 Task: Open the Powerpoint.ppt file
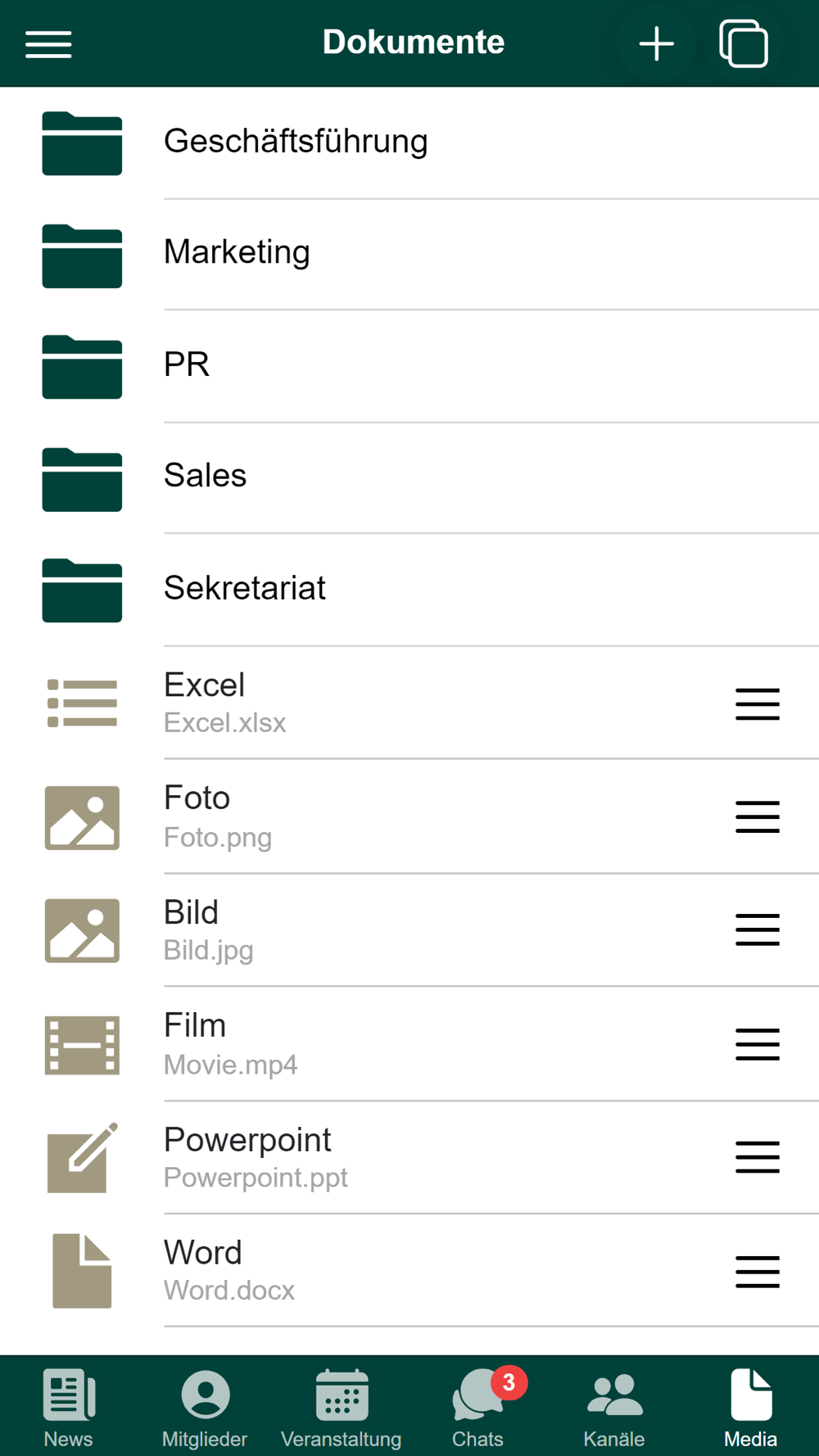pos(409,1158)
